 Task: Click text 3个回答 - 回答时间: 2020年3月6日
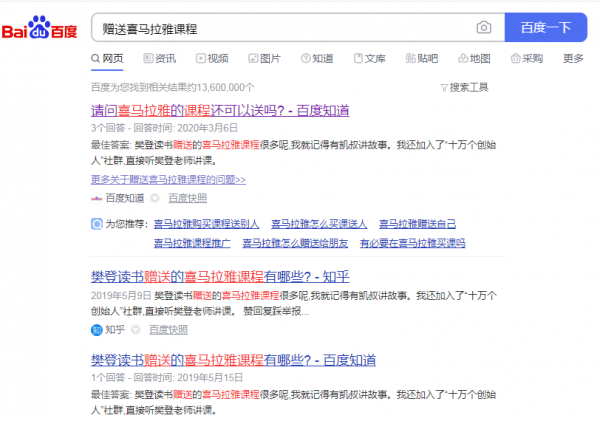pos(165,128)
